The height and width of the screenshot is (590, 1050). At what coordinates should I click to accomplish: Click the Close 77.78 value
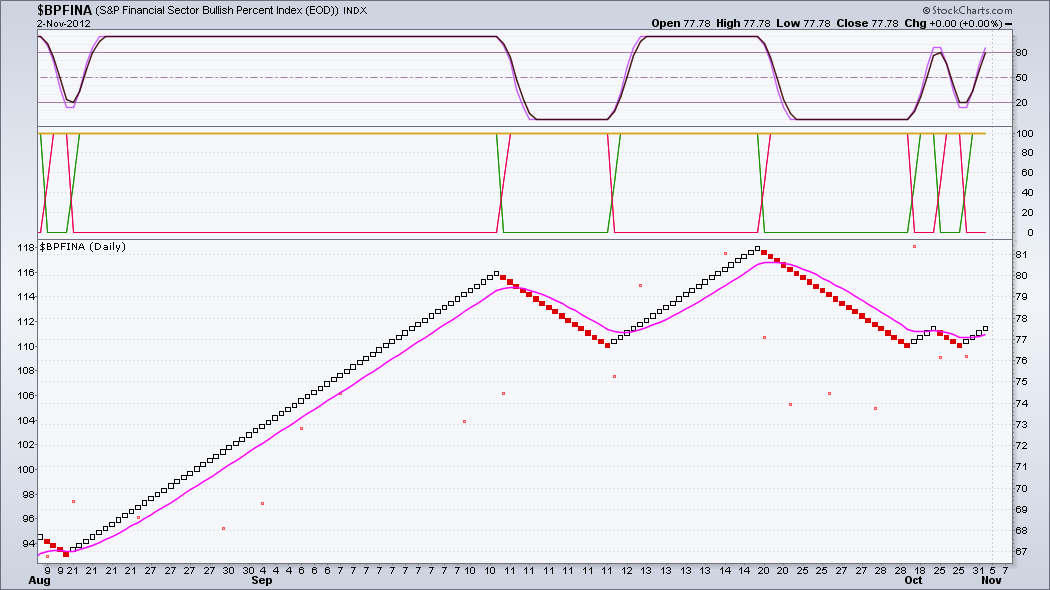(867, 23)
